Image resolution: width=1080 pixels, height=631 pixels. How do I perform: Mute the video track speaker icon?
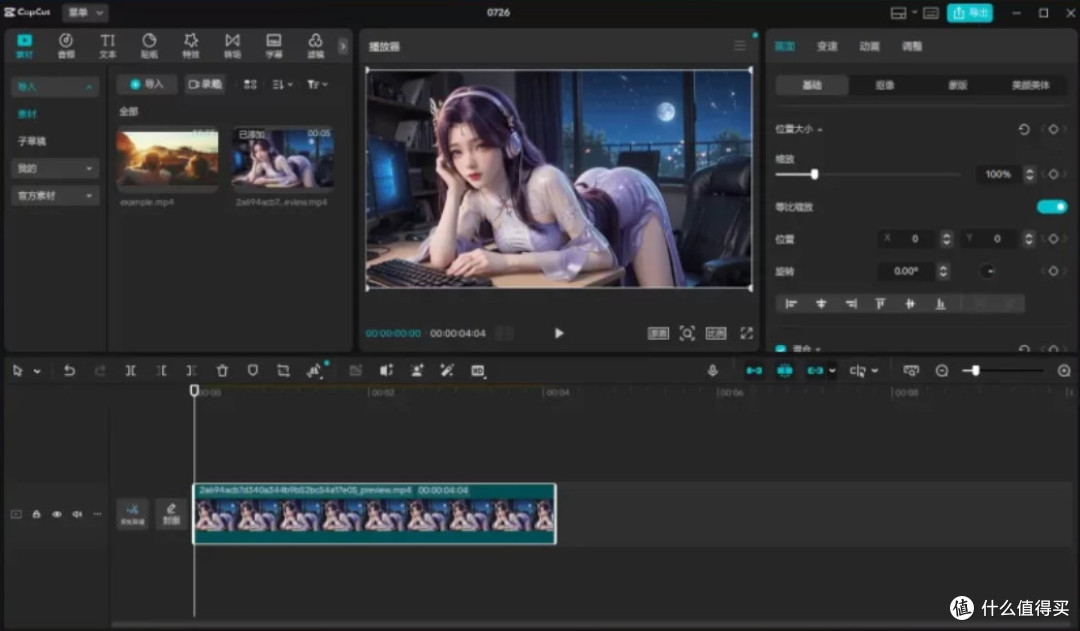77,514
